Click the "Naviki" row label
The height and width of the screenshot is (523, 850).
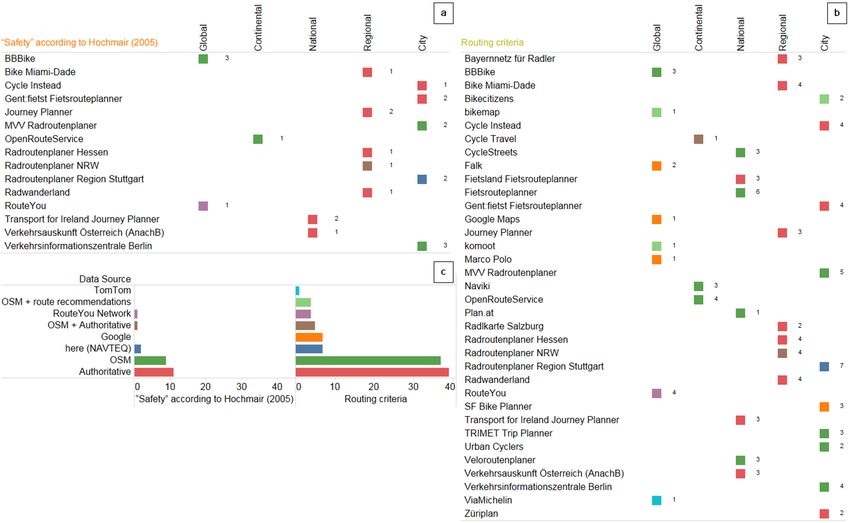477,286
